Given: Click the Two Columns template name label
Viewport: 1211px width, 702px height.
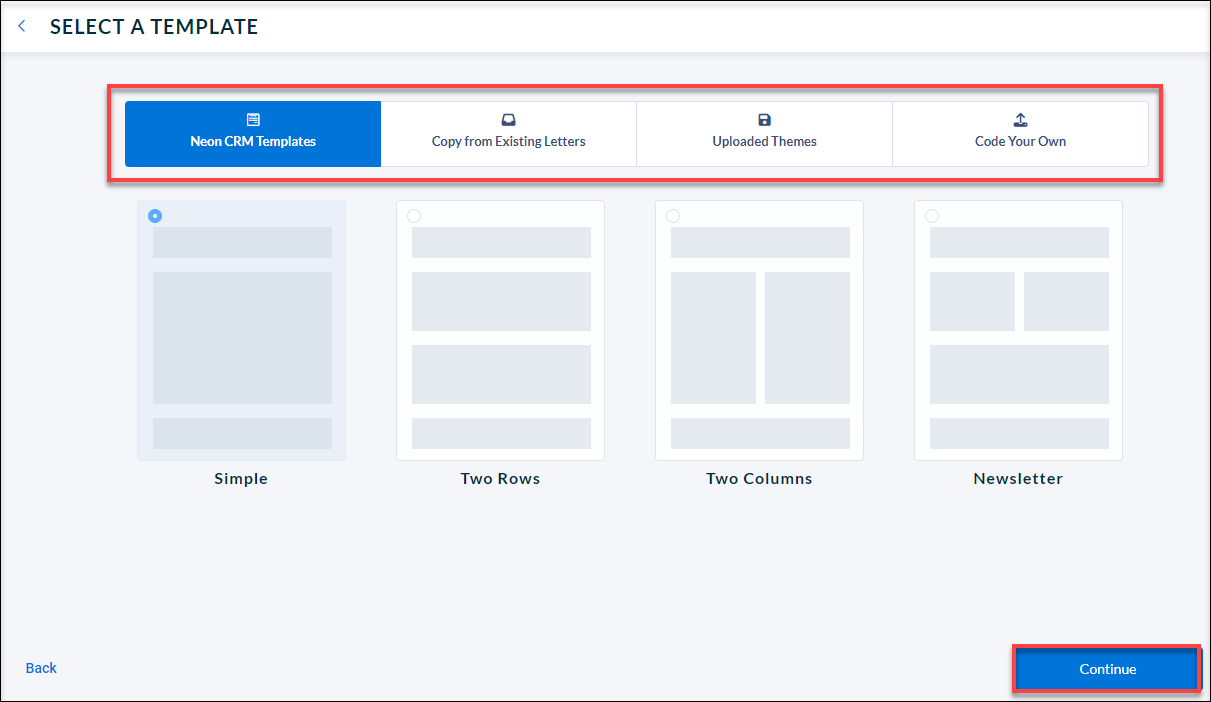Looking at the screenshot, I should pos(759,479).
